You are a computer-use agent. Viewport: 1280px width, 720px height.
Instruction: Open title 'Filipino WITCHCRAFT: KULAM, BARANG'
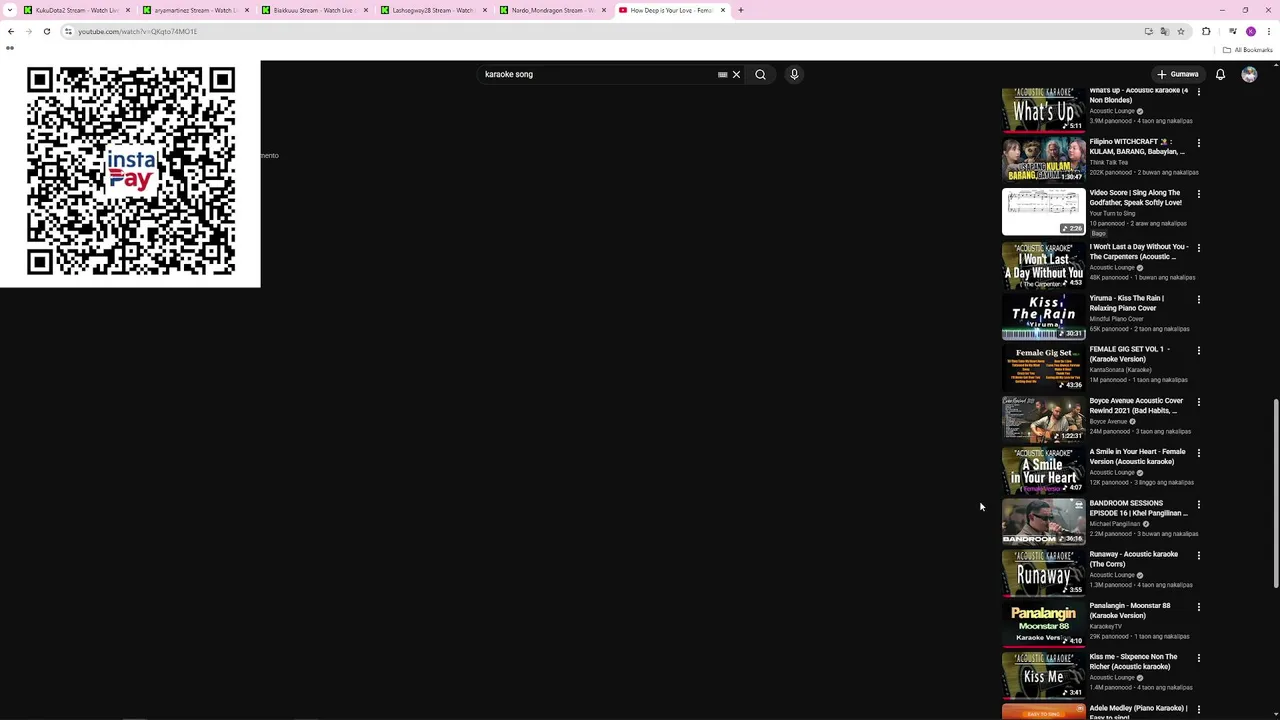coord(1137,146)
